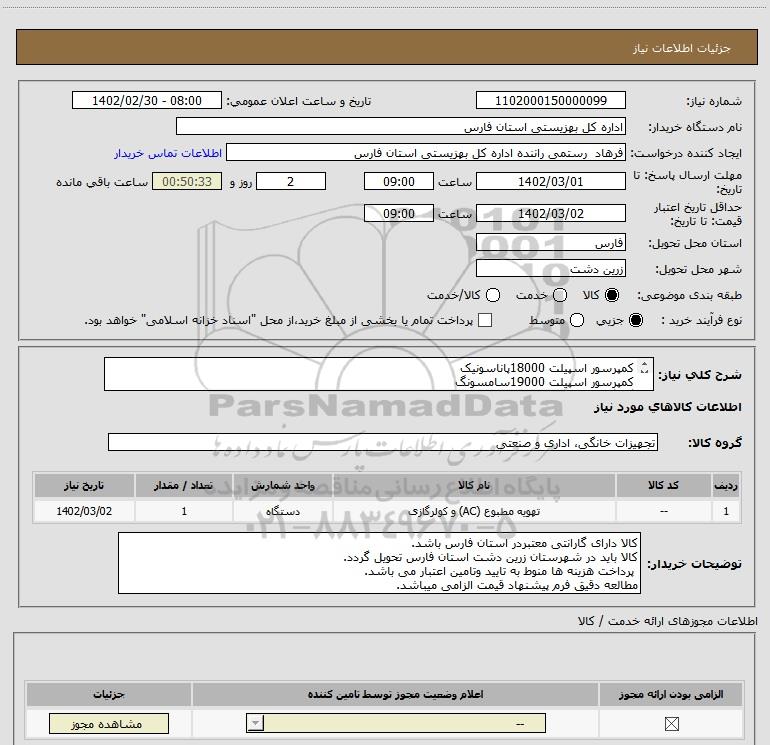770x745 pixels.
Task: Click the اعلام وضعیت مجوز header
Action: coord(395,694)
